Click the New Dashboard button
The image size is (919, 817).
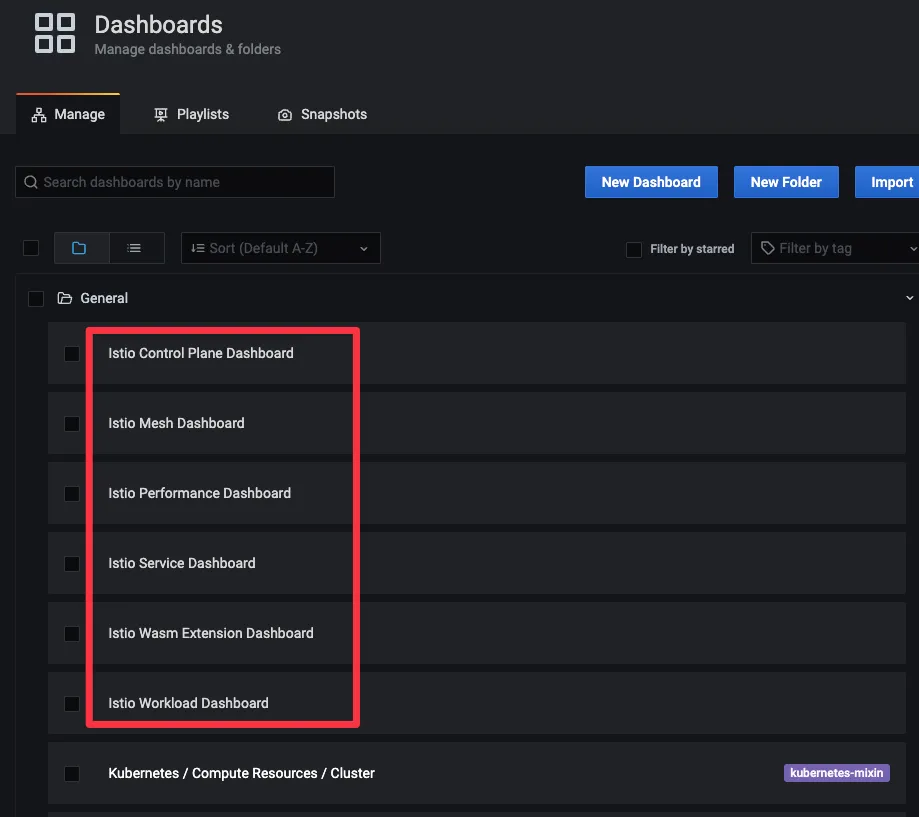point(651,182)
